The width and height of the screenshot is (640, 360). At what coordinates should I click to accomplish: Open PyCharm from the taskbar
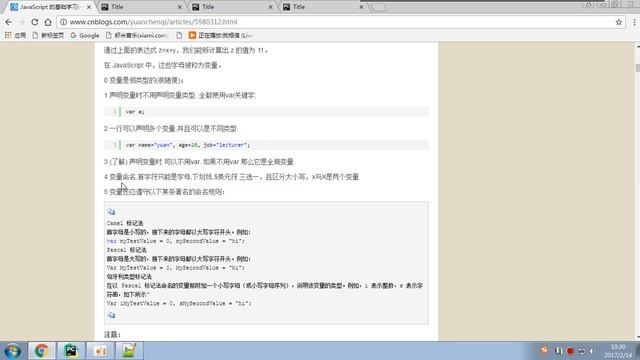tap(71, 351)
